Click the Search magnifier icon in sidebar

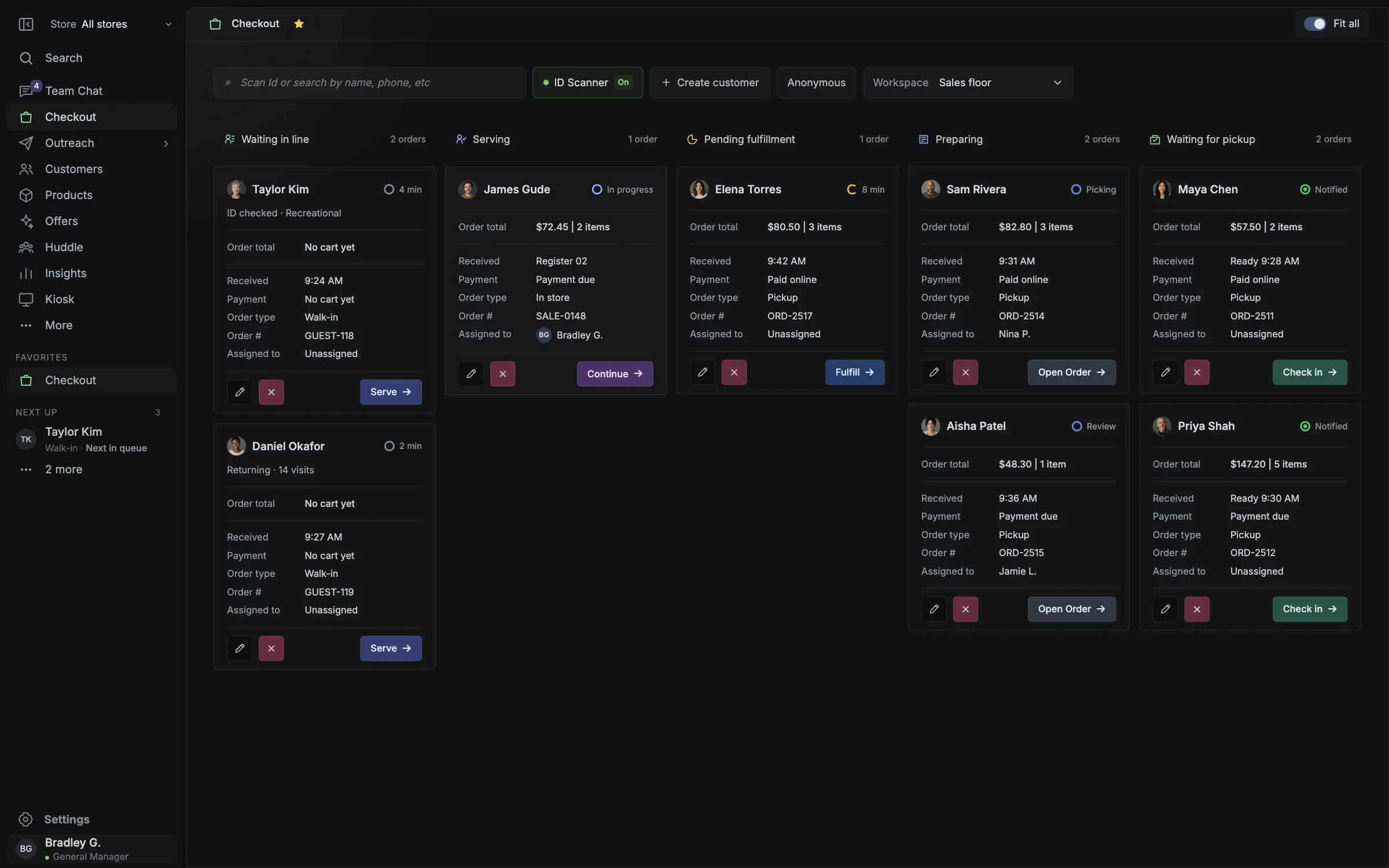coord(26,58)
